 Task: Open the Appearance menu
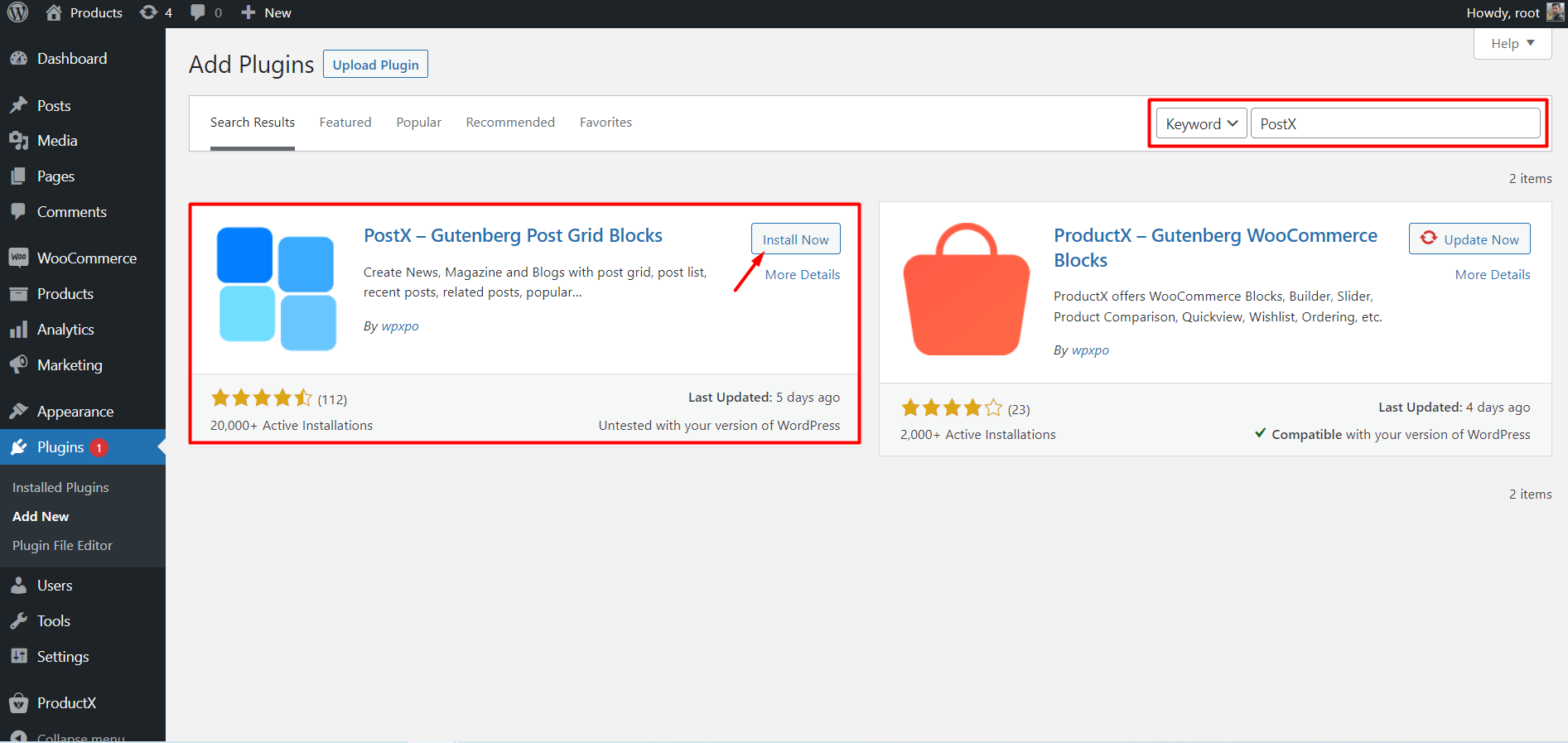click(75, 412)
